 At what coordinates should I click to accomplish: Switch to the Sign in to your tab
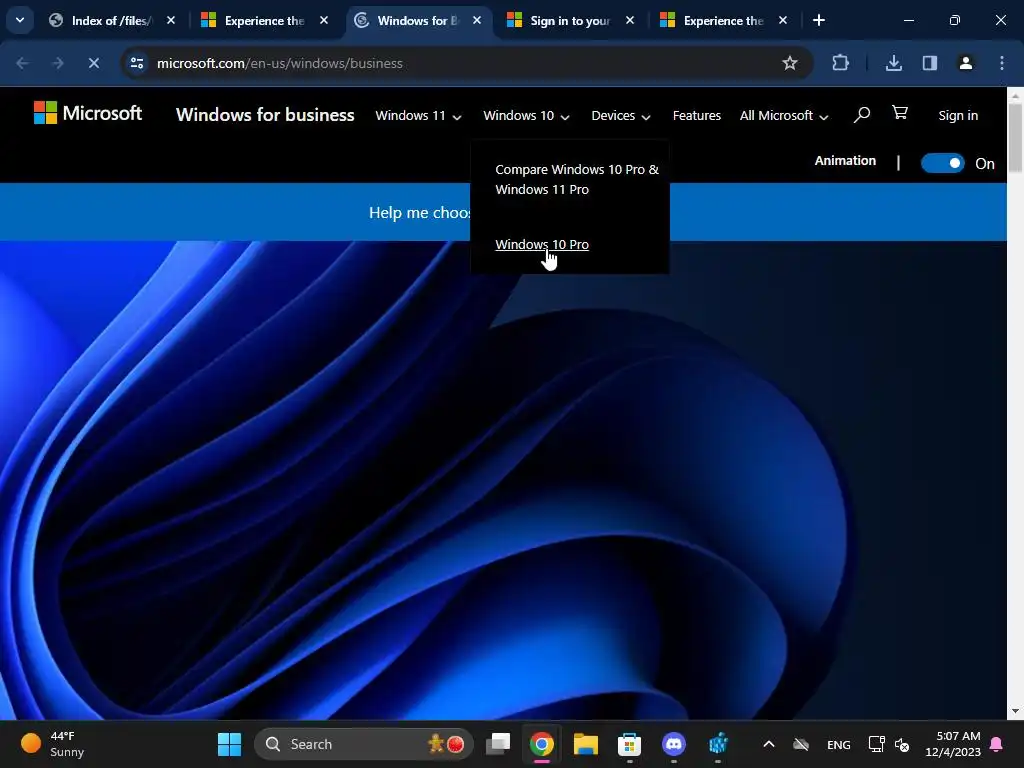tap(570, 20)
